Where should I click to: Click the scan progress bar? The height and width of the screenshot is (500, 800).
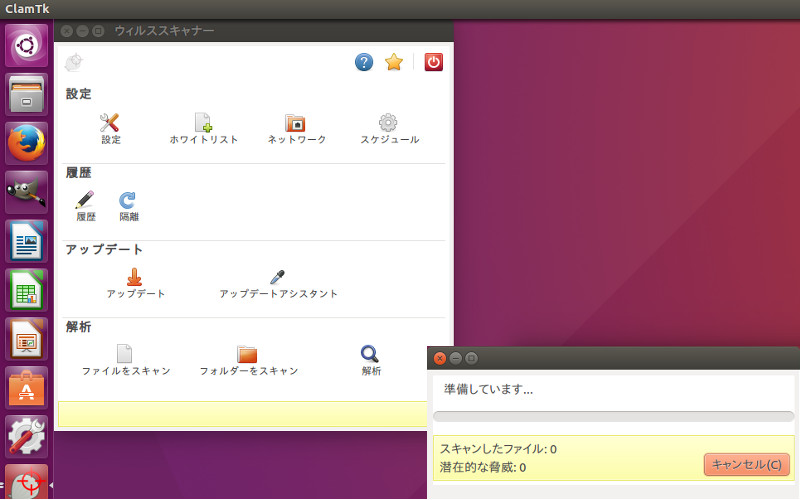coord(613,416)
